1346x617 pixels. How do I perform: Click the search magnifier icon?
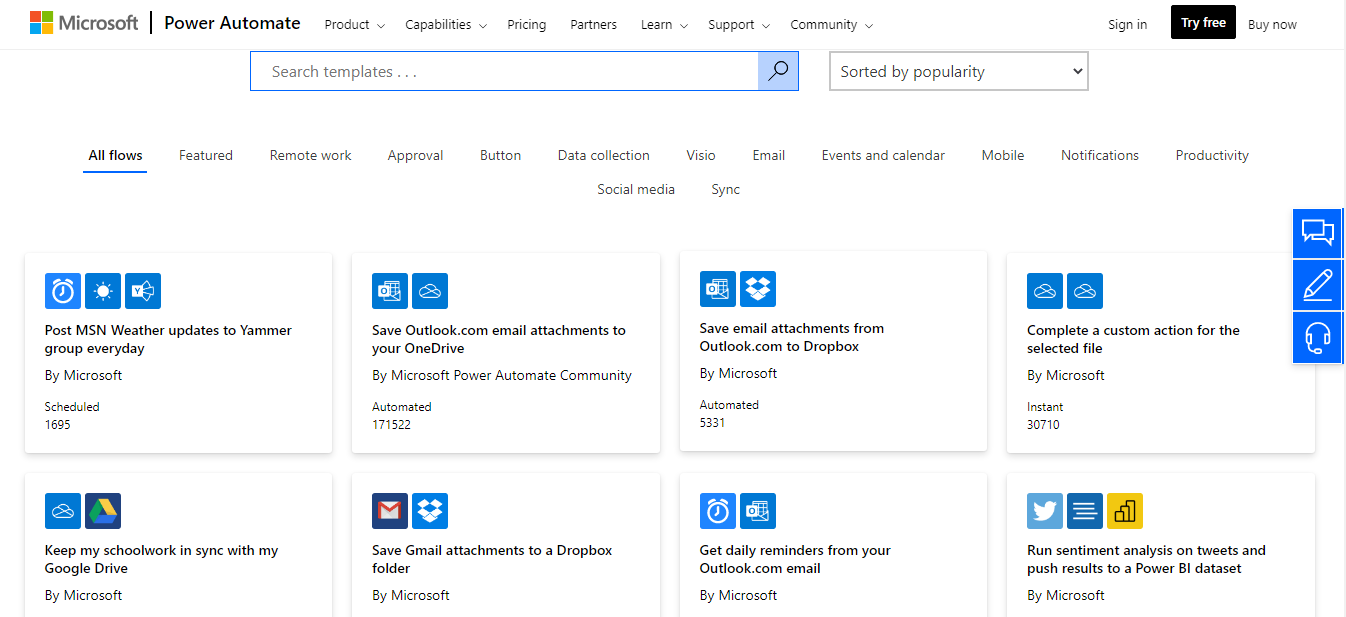(778, 71)
